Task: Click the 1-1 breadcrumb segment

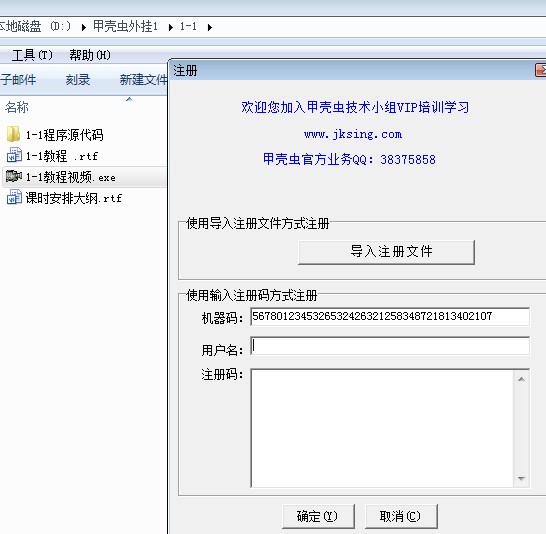Action: (188, 26)
